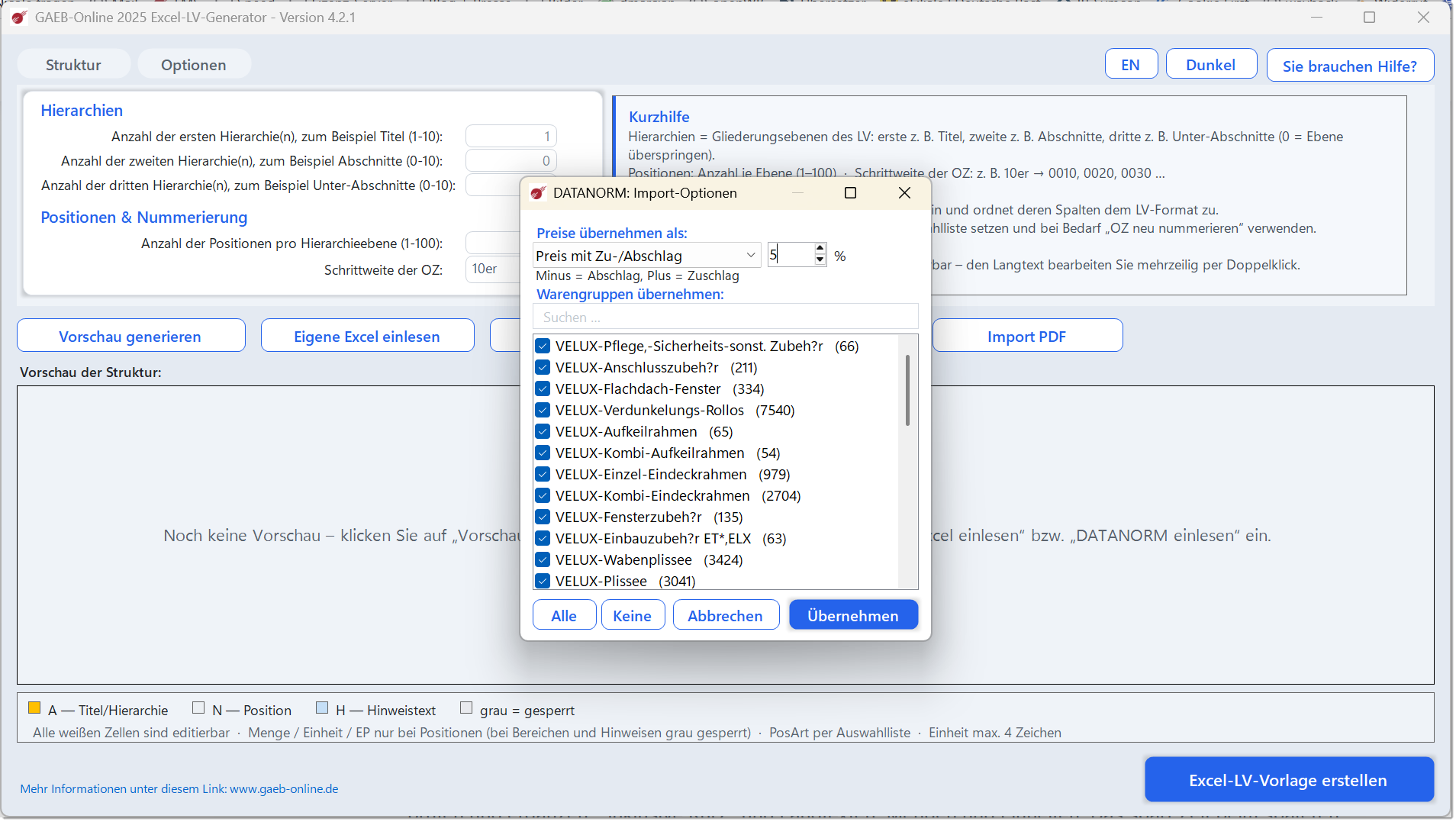1456x822 pixels.
Task: Switch to the Struktur tab
Action: 73,65
